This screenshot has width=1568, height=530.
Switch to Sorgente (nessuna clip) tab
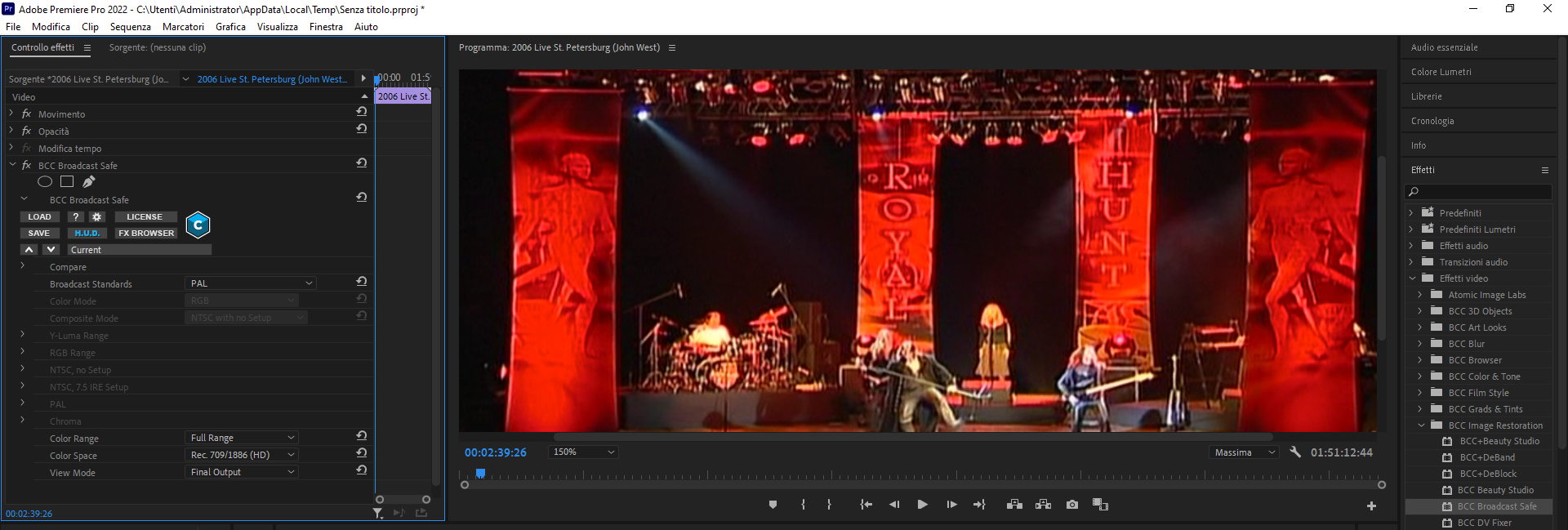point(158,47)
